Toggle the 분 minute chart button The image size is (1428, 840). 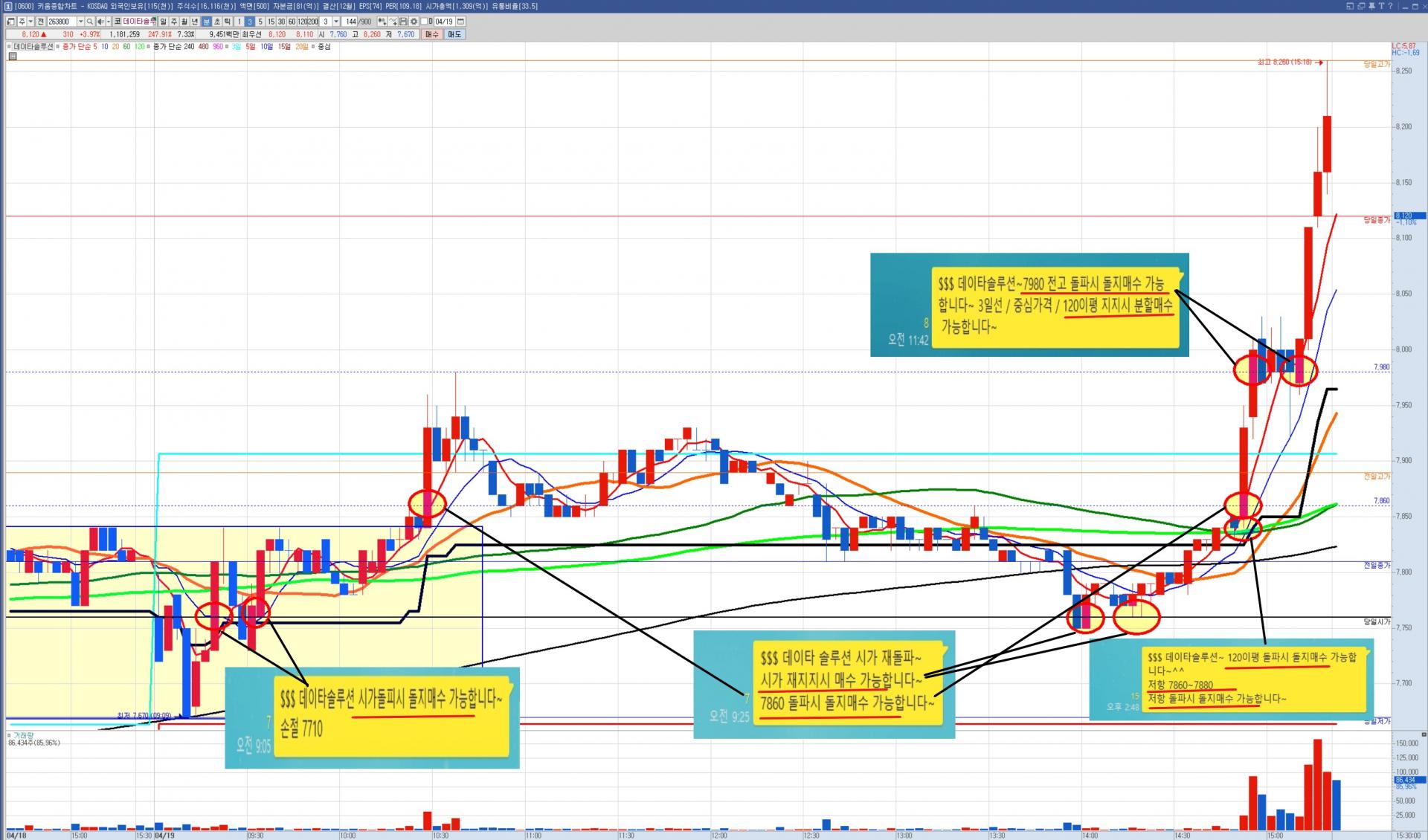point(206,22)
